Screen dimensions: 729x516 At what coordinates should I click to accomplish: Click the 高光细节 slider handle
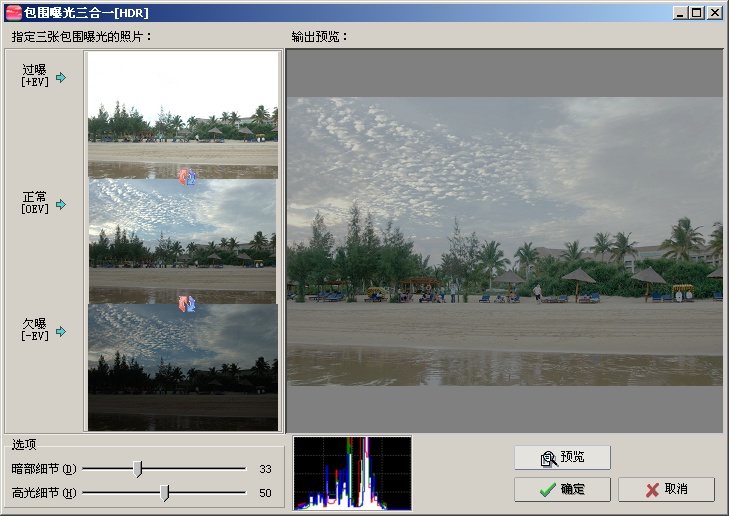coord(165,493)
